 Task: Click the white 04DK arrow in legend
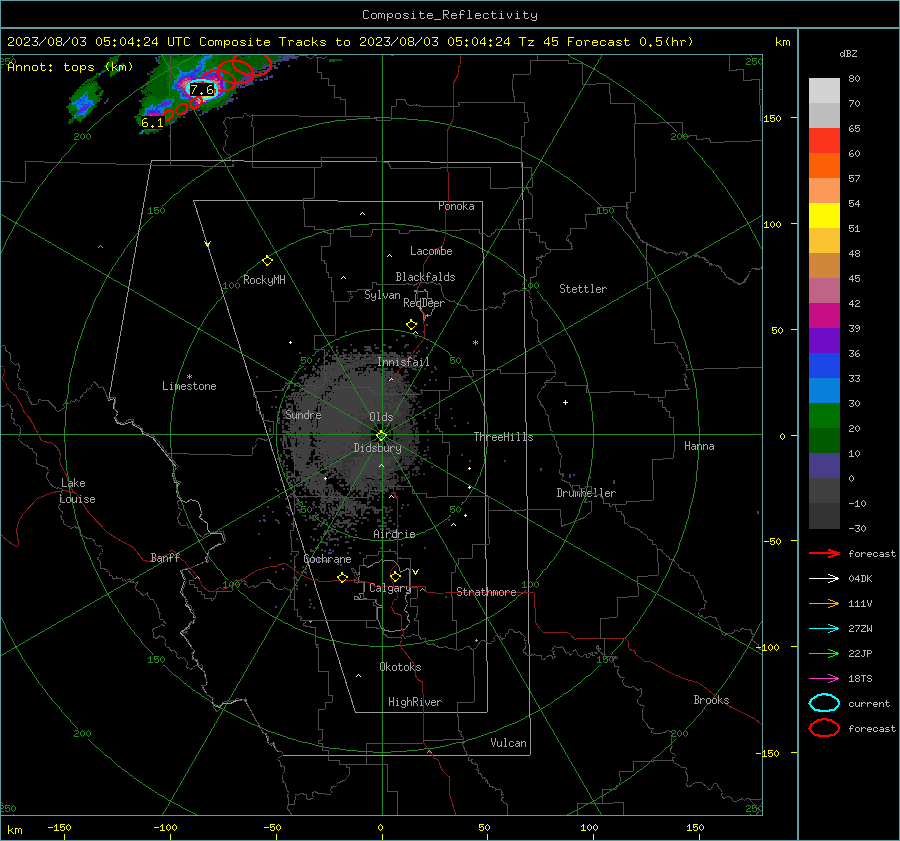click(x=824, y=578)
